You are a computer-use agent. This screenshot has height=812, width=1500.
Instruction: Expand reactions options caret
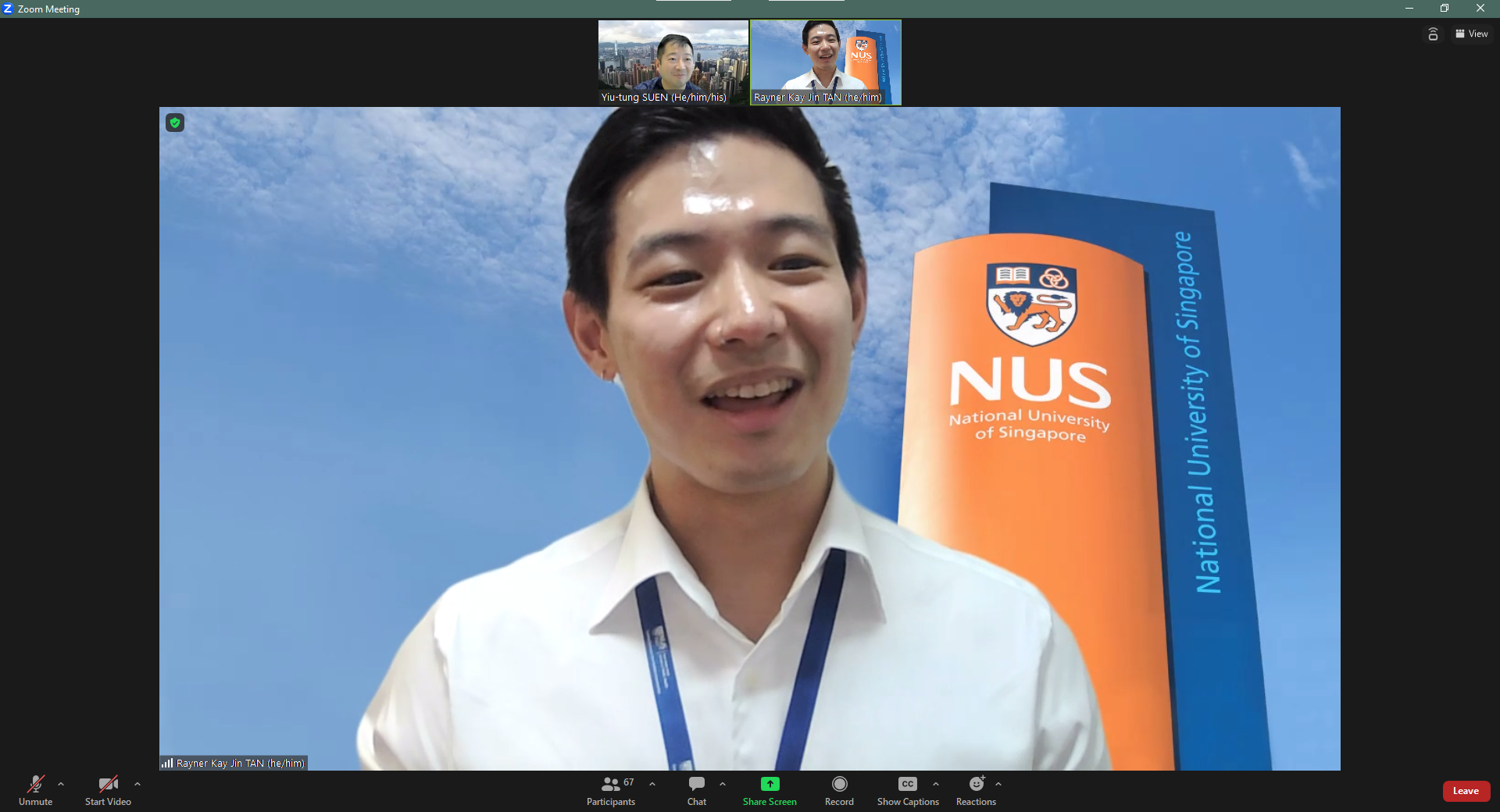click(x=998, y=784)
